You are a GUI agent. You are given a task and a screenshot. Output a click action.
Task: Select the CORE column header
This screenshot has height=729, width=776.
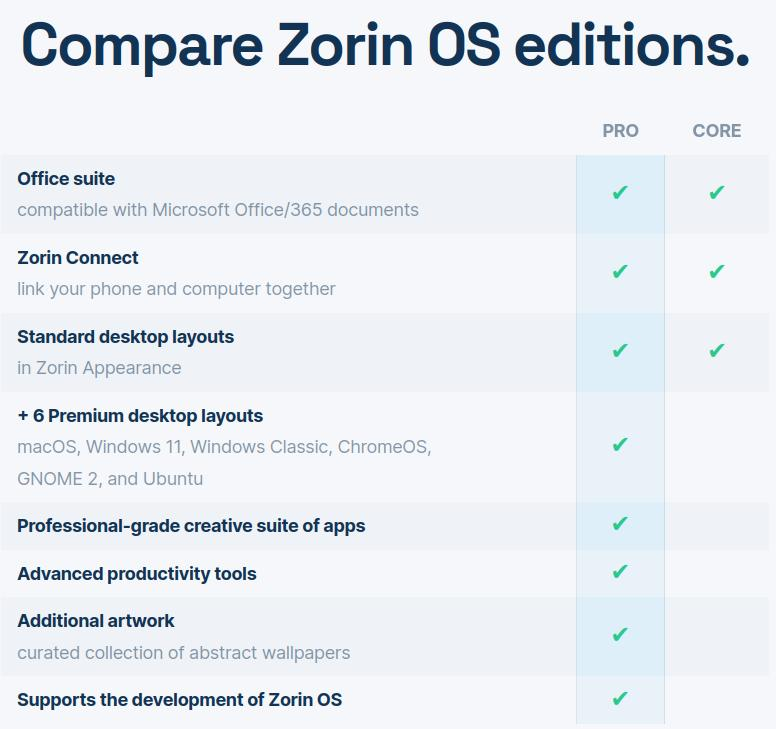pyautogui.click(x=717, y=131)
